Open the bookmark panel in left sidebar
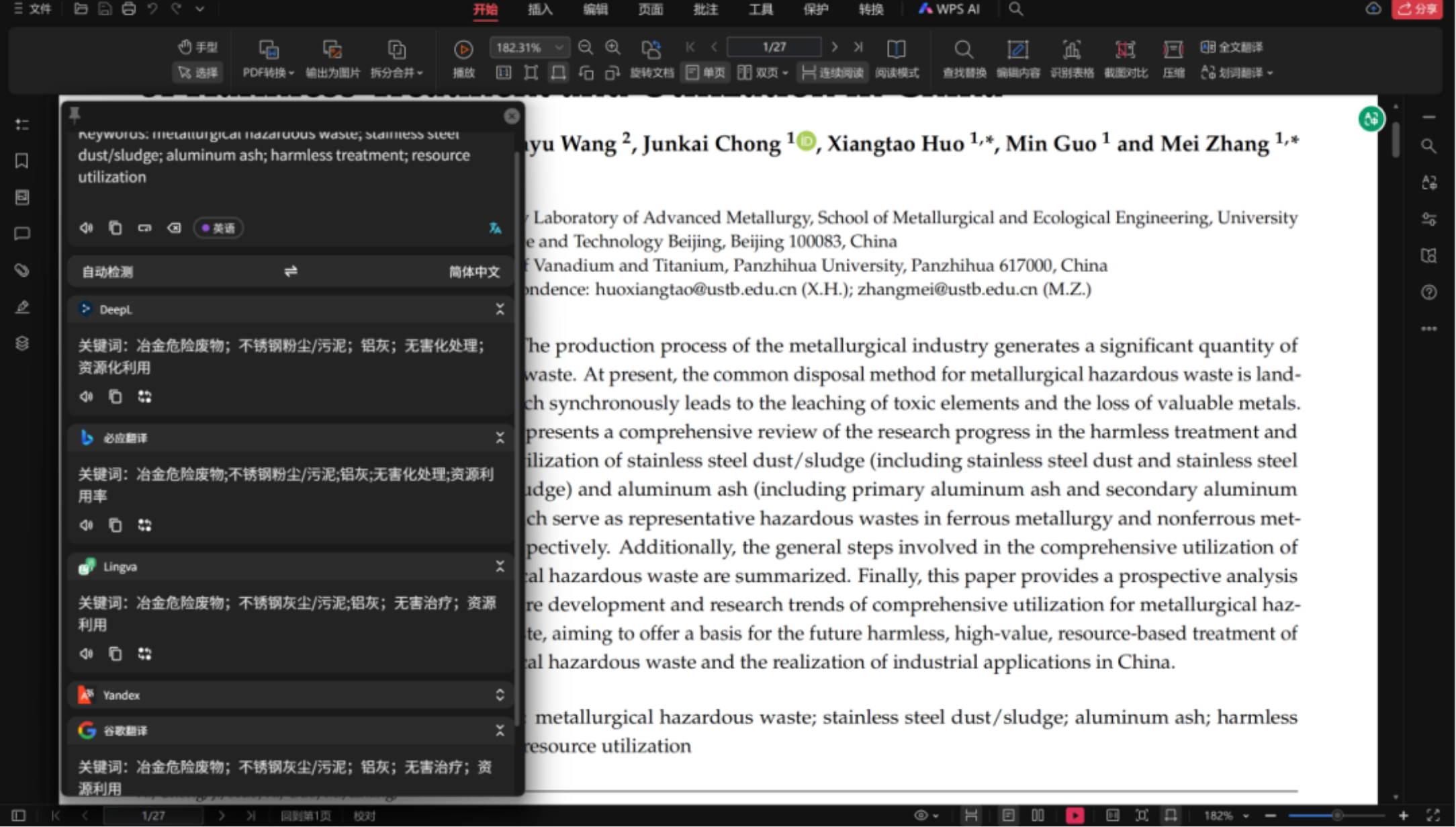 (21, 161)
